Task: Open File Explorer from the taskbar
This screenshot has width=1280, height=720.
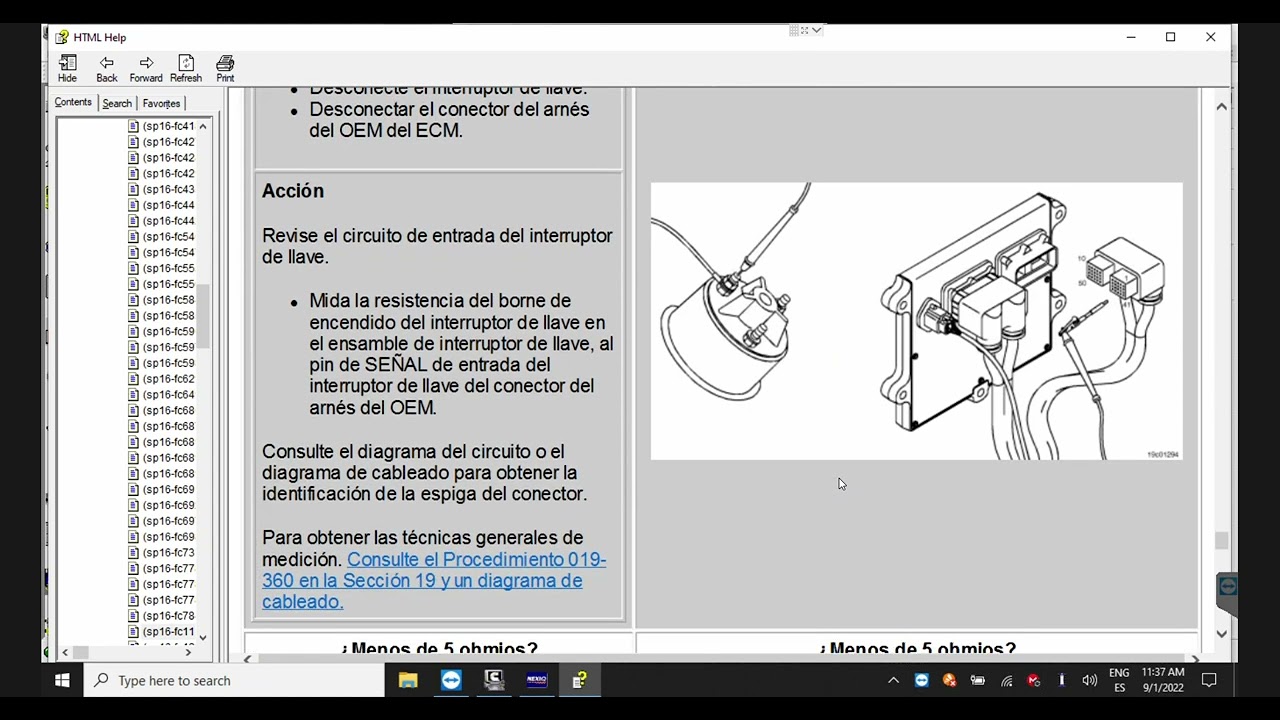Action: (408, 680)
